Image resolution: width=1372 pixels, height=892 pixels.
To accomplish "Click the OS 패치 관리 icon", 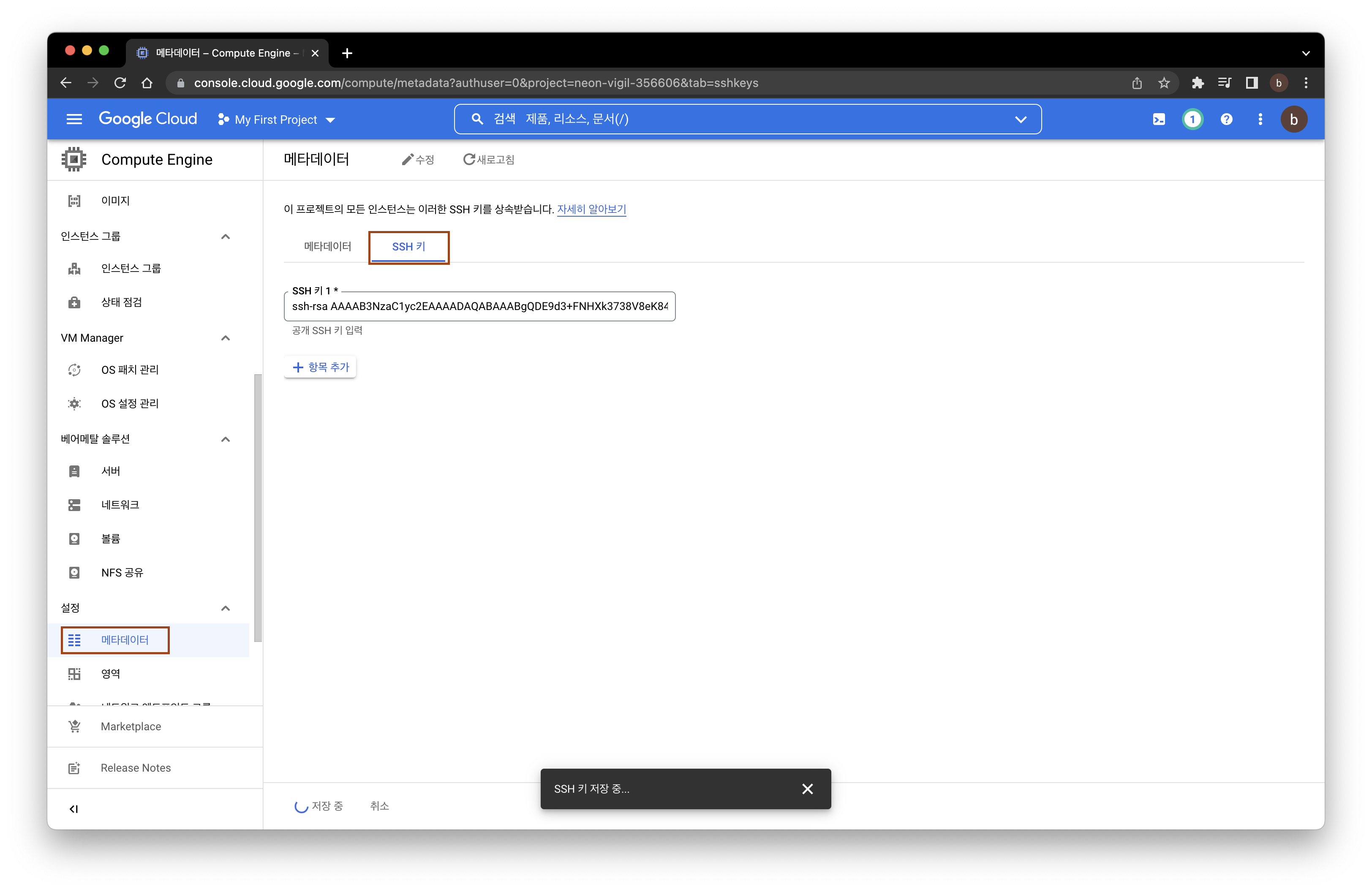I will tap(75, 370).
